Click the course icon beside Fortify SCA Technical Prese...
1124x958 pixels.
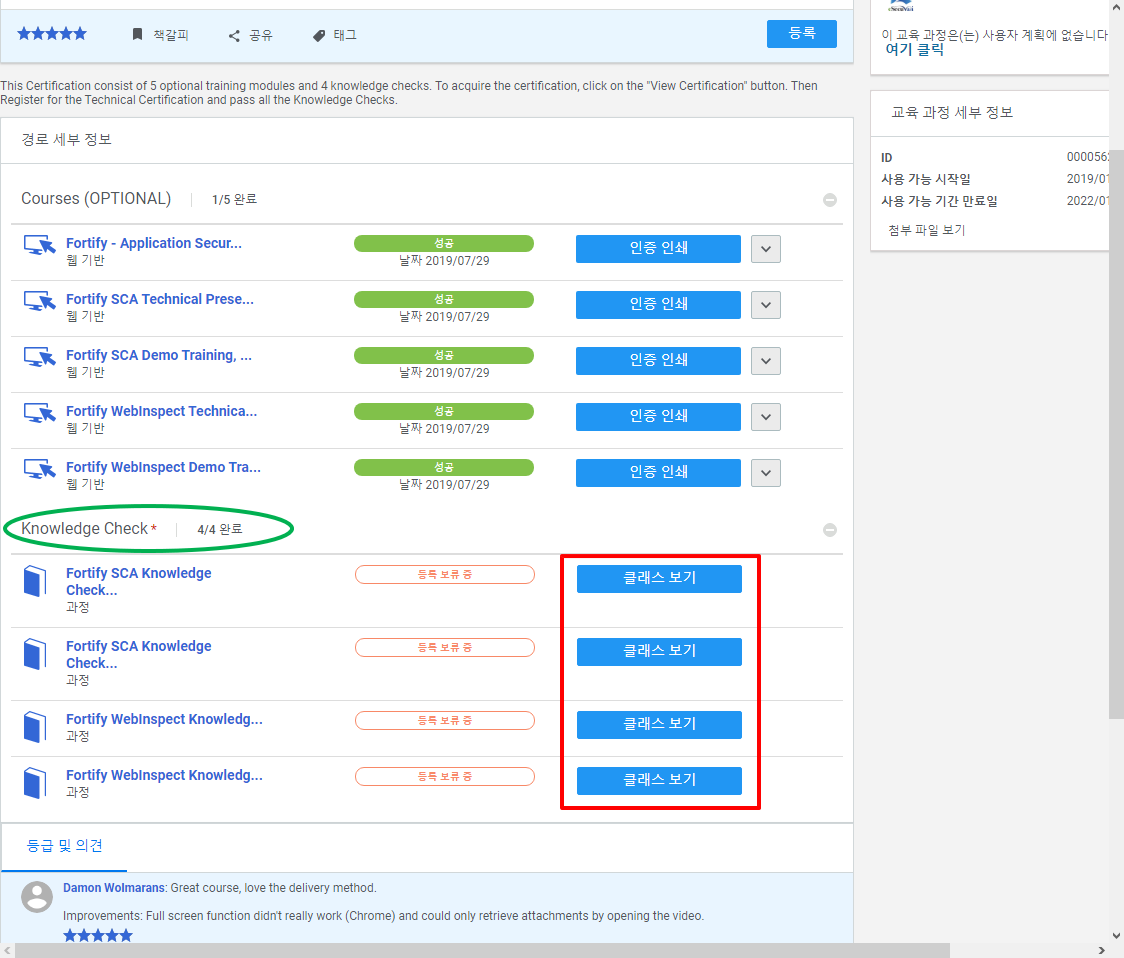[39, 301]
